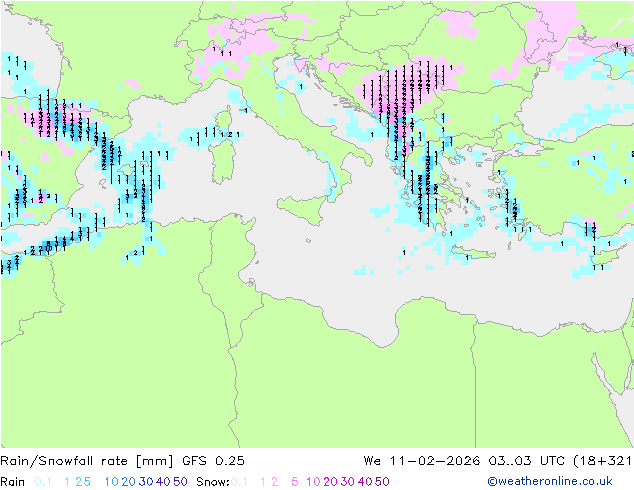This screenshot has width=634, height=490.
Task: Click the 'Rain/Snowfall rate [mm]' map title
Action: point(87,461)
